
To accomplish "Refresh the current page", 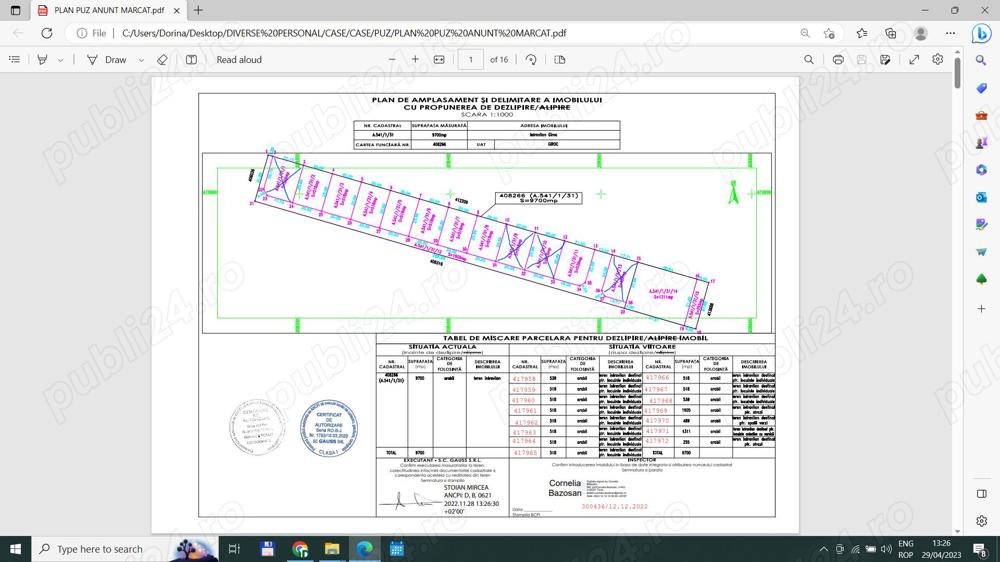I will coord(46,33).
